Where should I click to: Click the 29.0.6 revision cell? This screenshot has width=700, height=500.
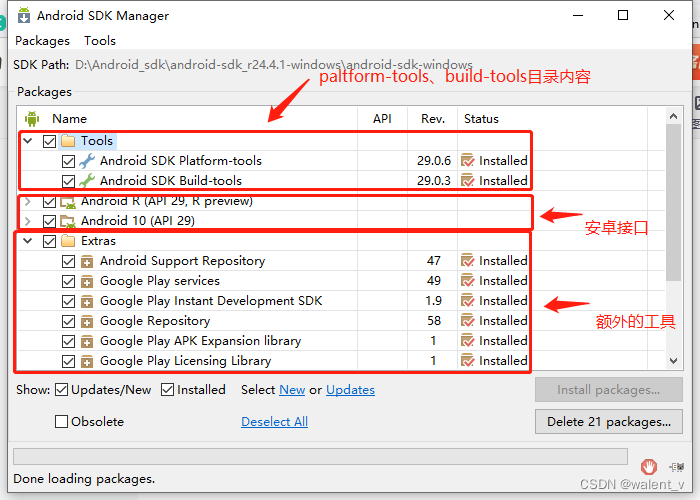click(433, 160)
